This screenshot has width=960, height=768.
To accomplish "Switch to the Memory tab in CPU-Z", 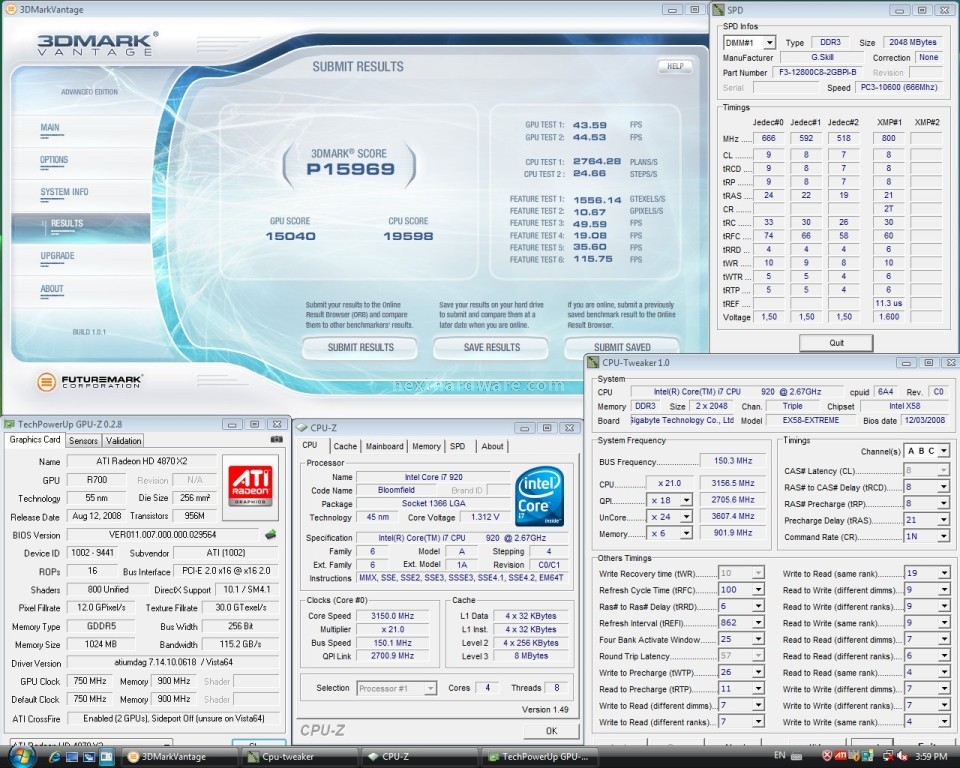I will [426, 446].
